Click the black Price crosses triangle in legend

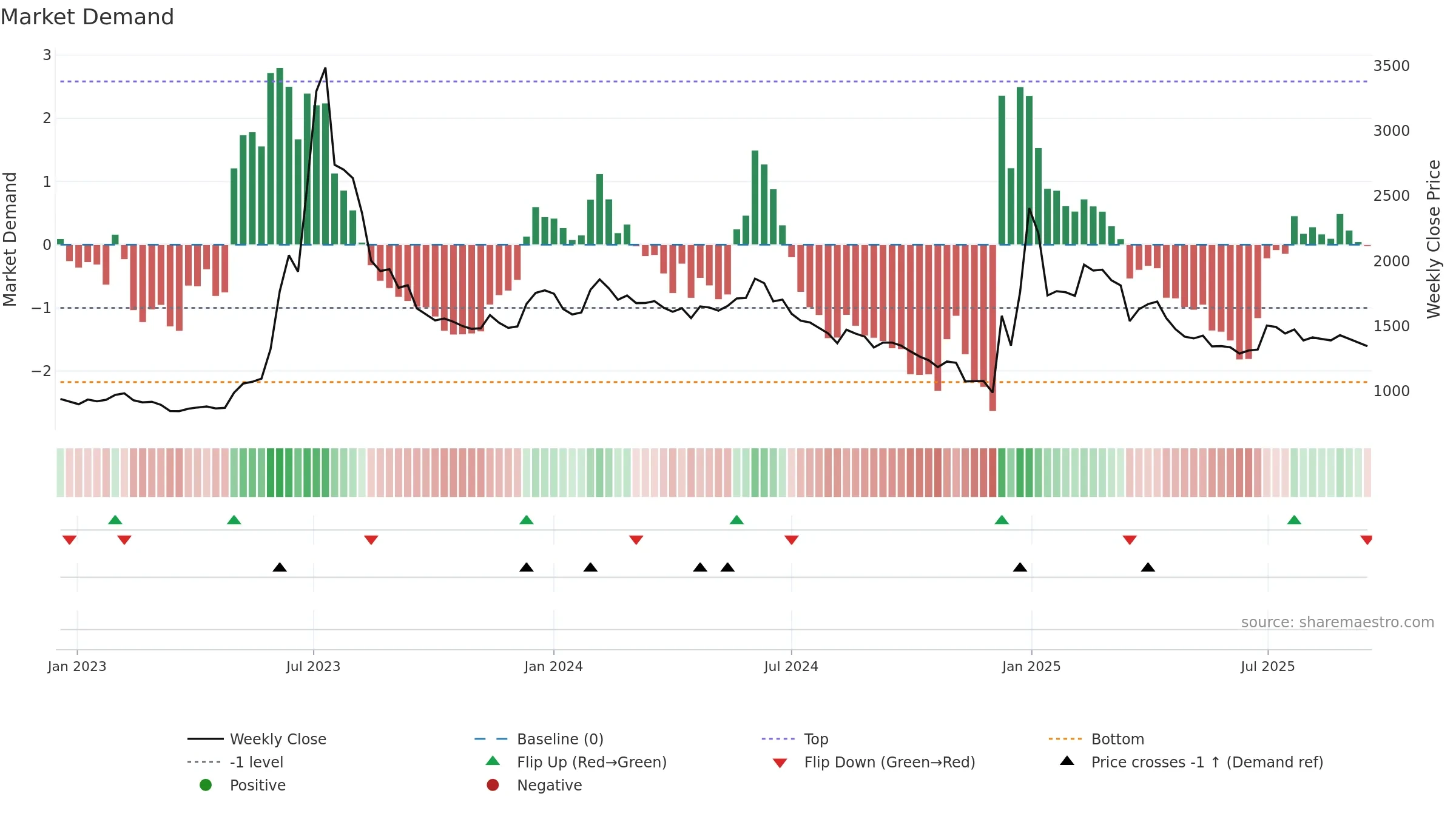1067,761
